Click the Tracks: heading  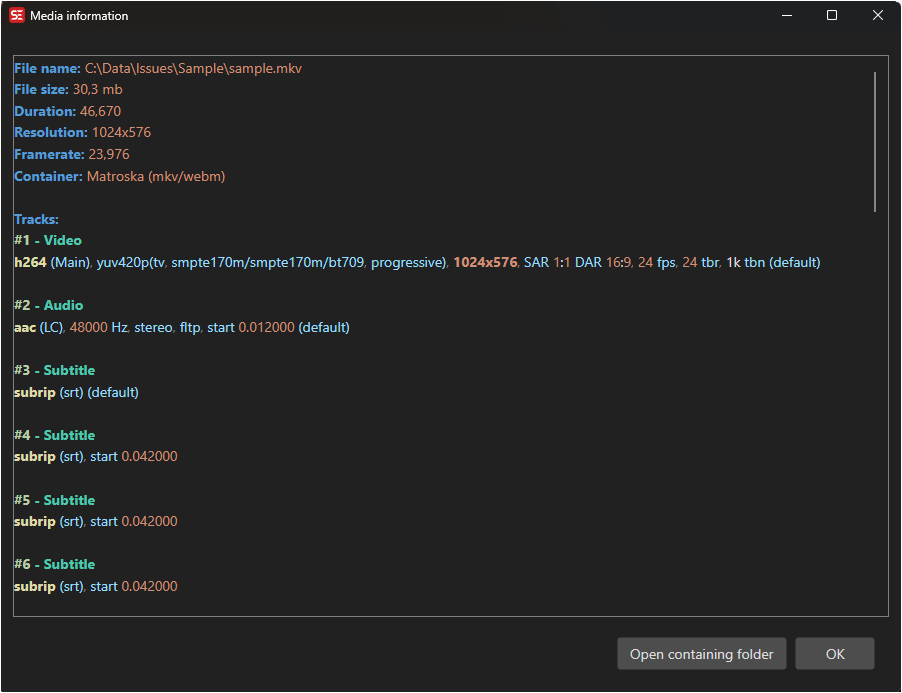[36, 219]
